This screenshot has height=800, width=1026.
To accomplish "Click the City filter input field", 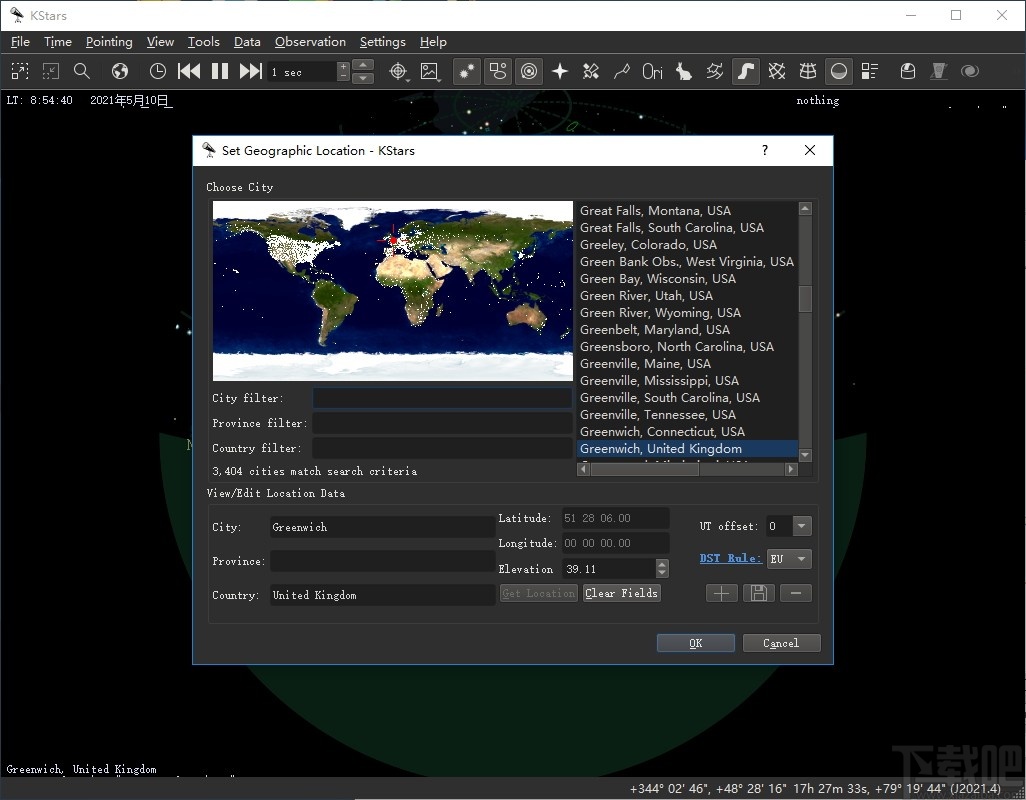I will (442, 398).
